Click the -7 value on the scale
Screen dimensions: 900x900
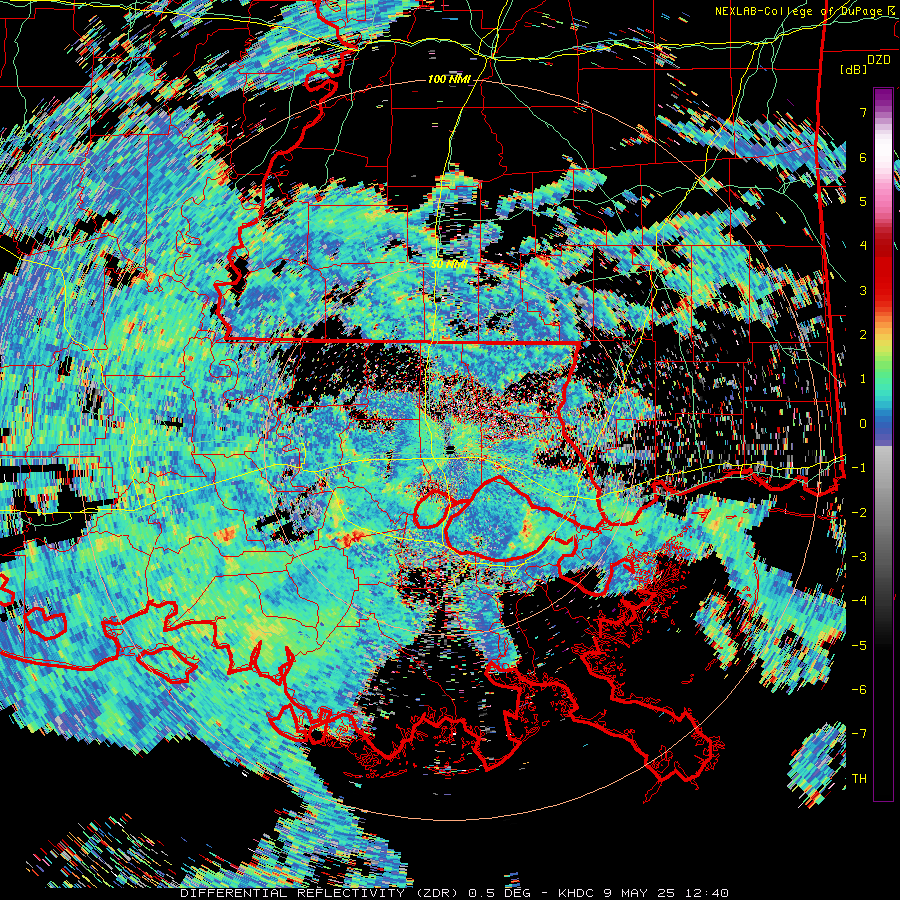point(859,734)
